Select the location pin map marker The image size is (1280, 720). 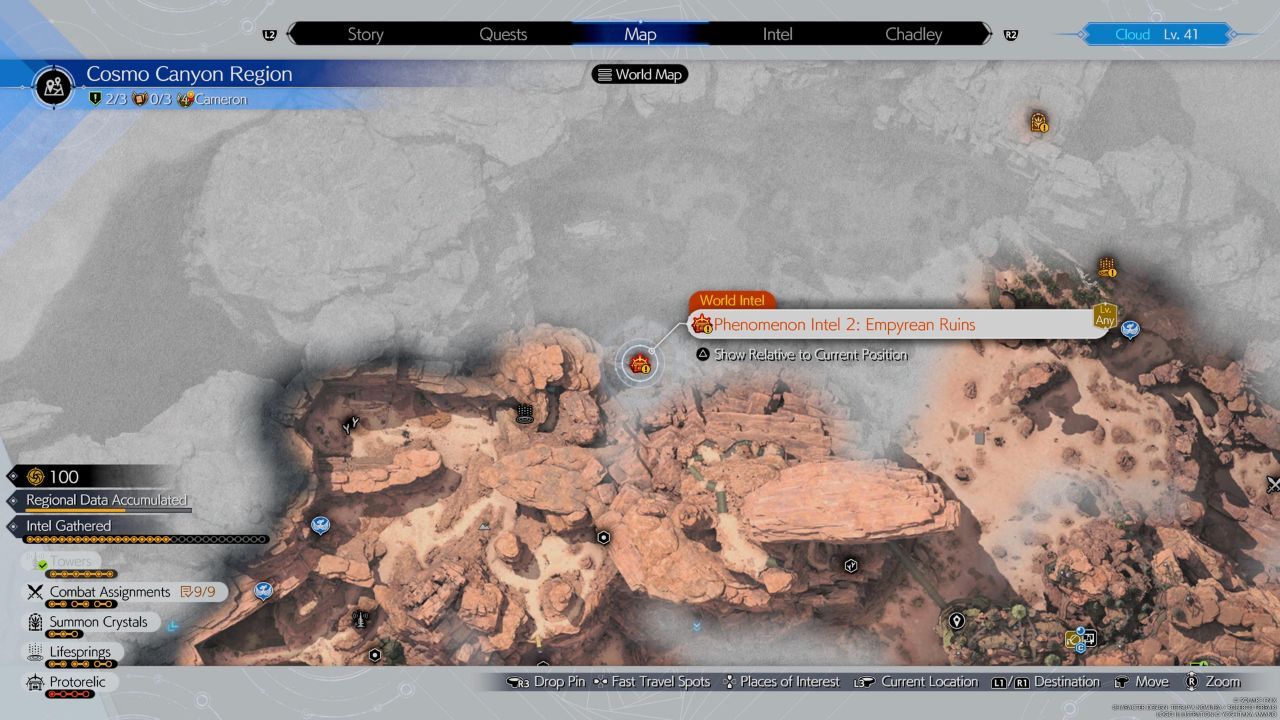pyautogui.click(x=956, y=621)
